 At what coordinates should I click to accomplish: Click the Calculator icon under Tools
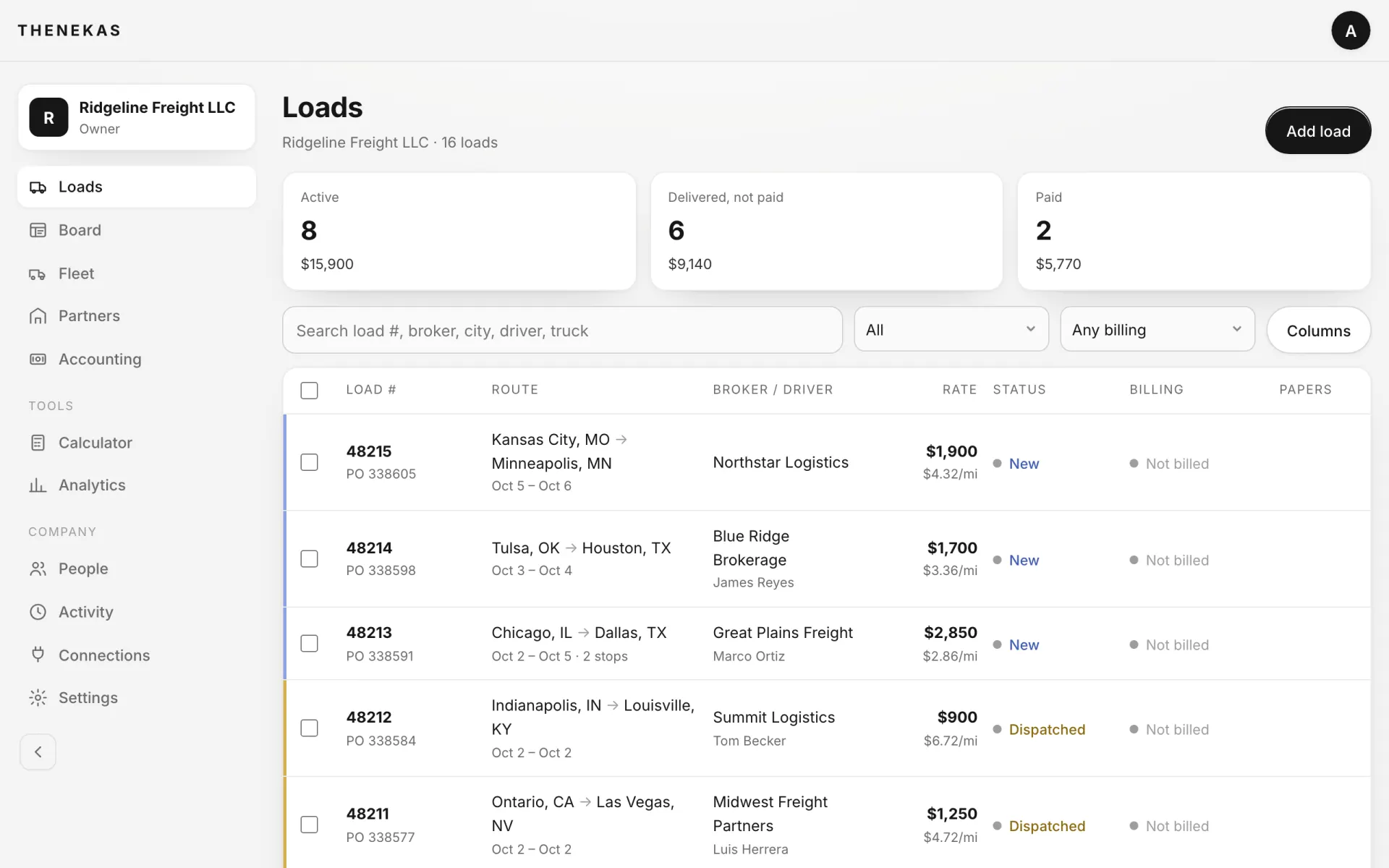point(38,443)
